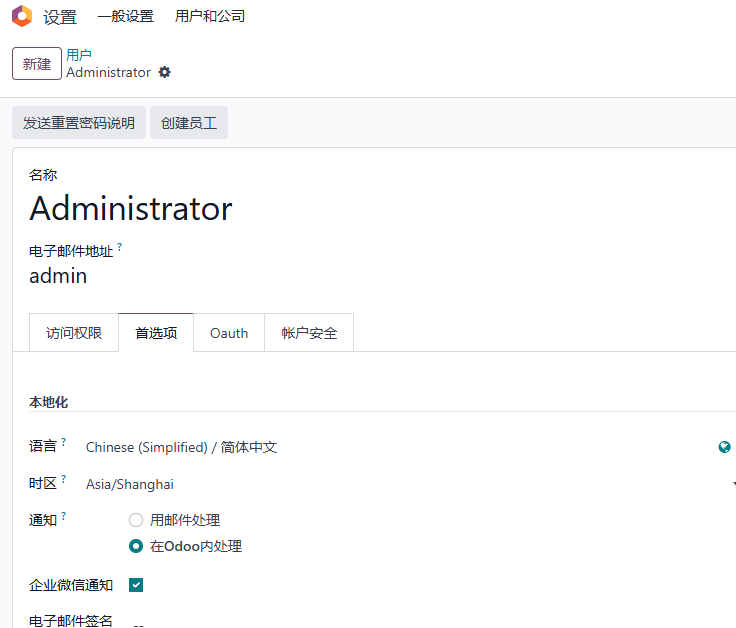Click the 用户 breadcrumb link
The height and width of the screenshot is (628, 736).
pyautogui.click(x=79, y=55)
